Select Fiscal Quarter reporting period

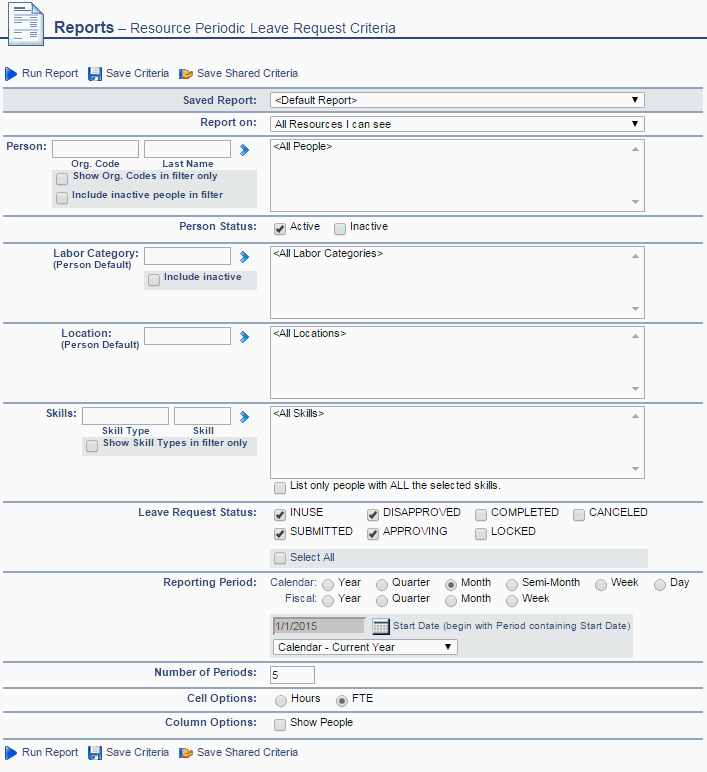point(382,601)
